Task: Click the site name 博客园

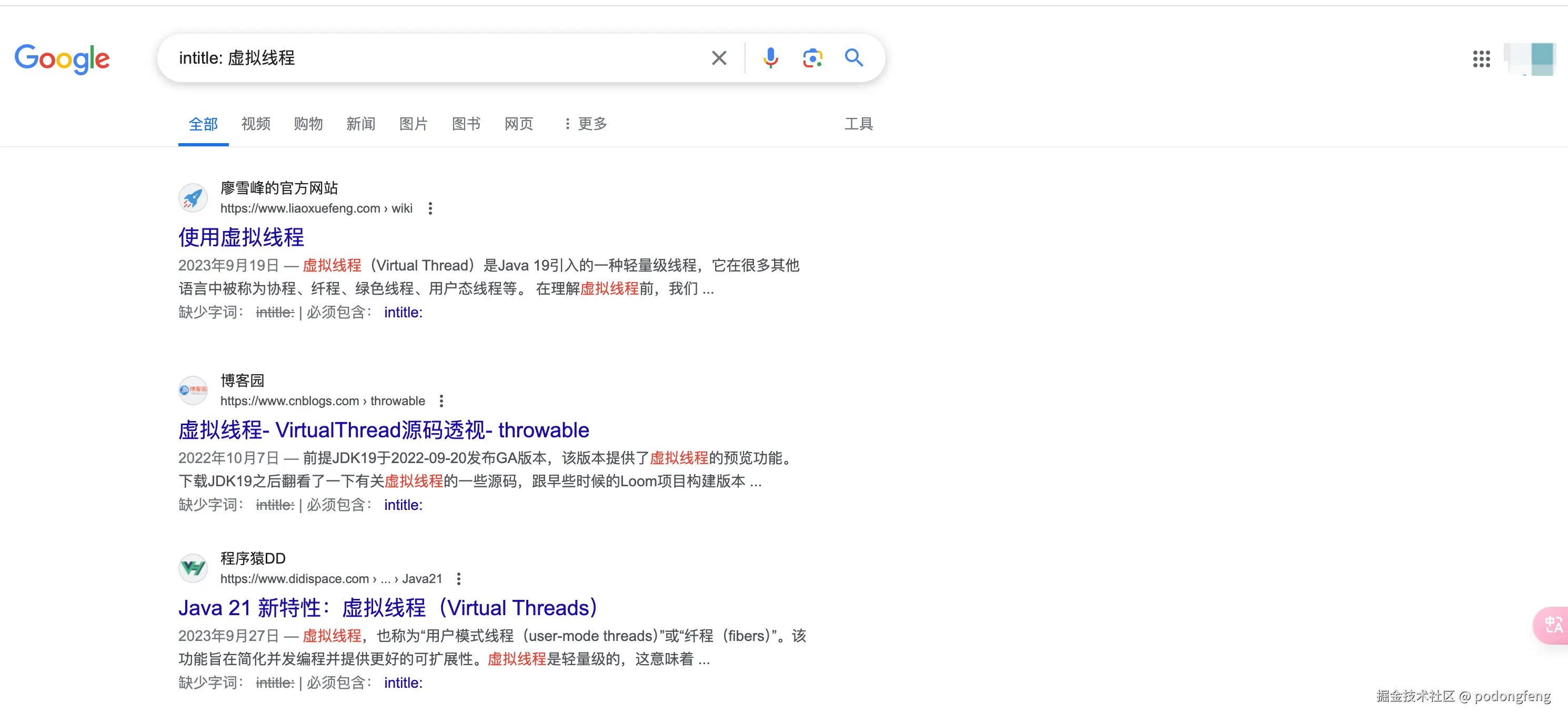Action: (x=242, y=380)
